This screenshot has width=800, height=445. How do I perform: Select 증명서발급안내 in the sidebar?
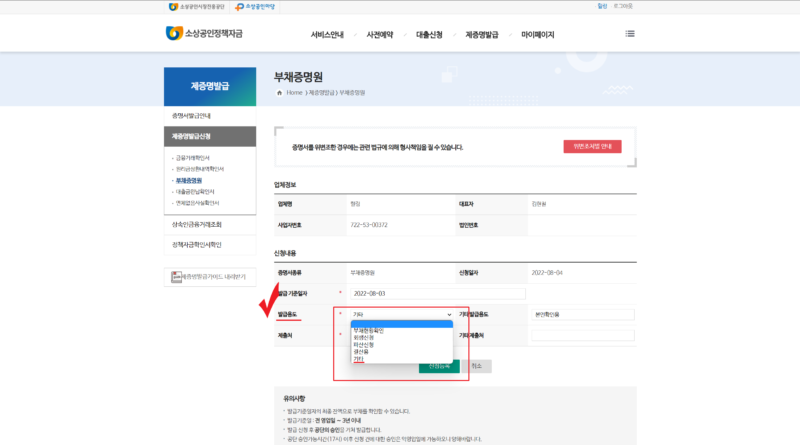[x=210, y=116]
